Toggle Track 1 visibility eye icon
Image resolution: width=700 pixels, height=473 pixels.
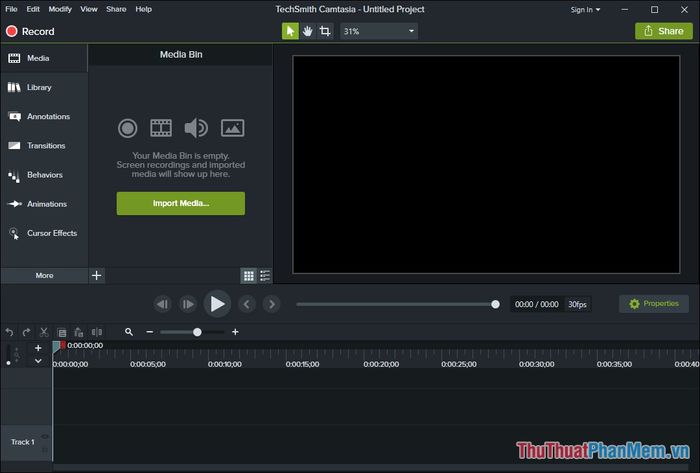click(45, 436)
